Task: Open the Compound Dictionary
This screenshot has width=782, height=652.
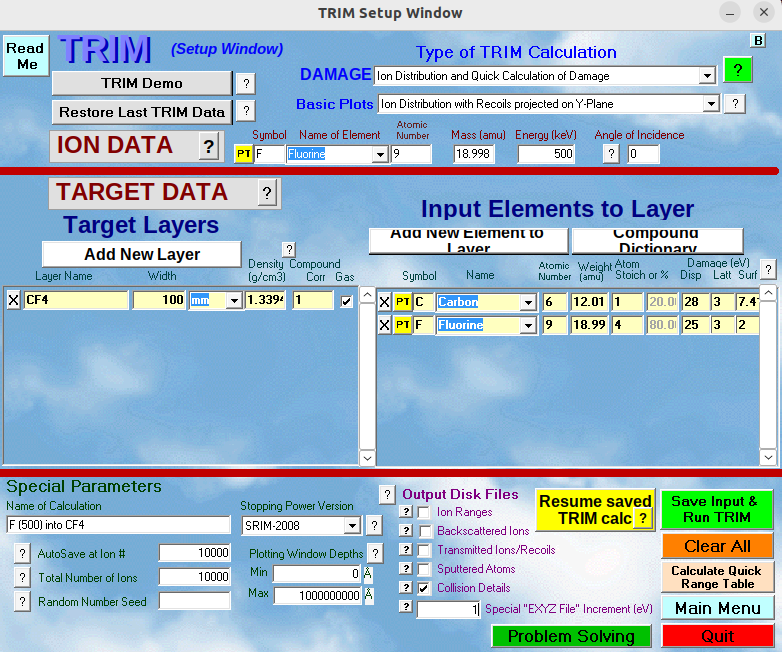Action: (657, 241)
